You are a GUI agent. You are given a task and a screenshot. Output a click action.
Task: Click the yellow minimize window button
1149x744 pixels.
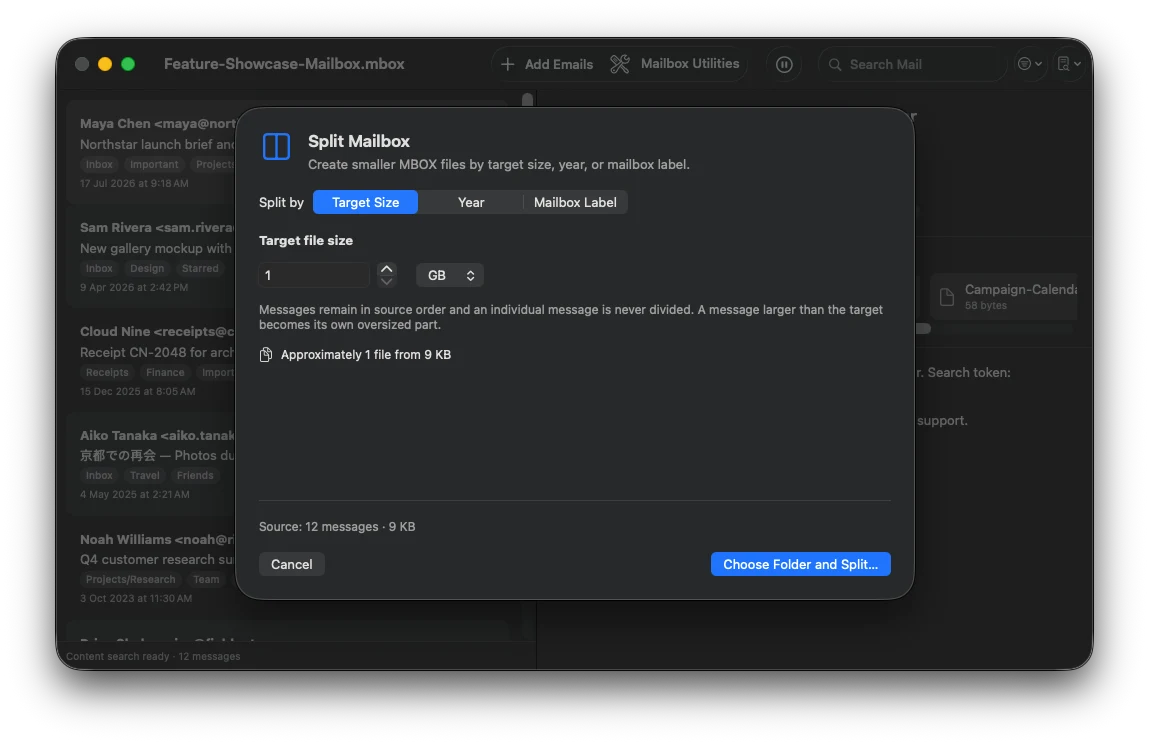(x=105, y=65)
